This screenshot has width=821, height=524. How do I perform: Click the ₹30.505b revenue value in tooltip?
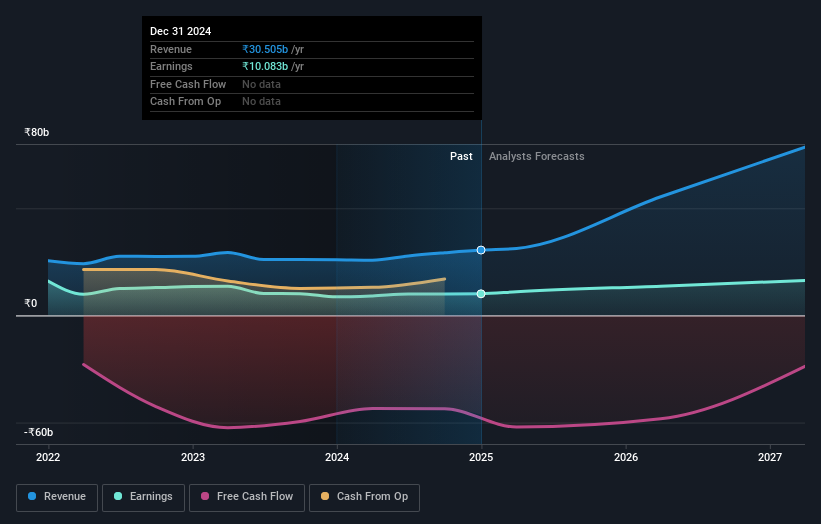tap(265, 49)
